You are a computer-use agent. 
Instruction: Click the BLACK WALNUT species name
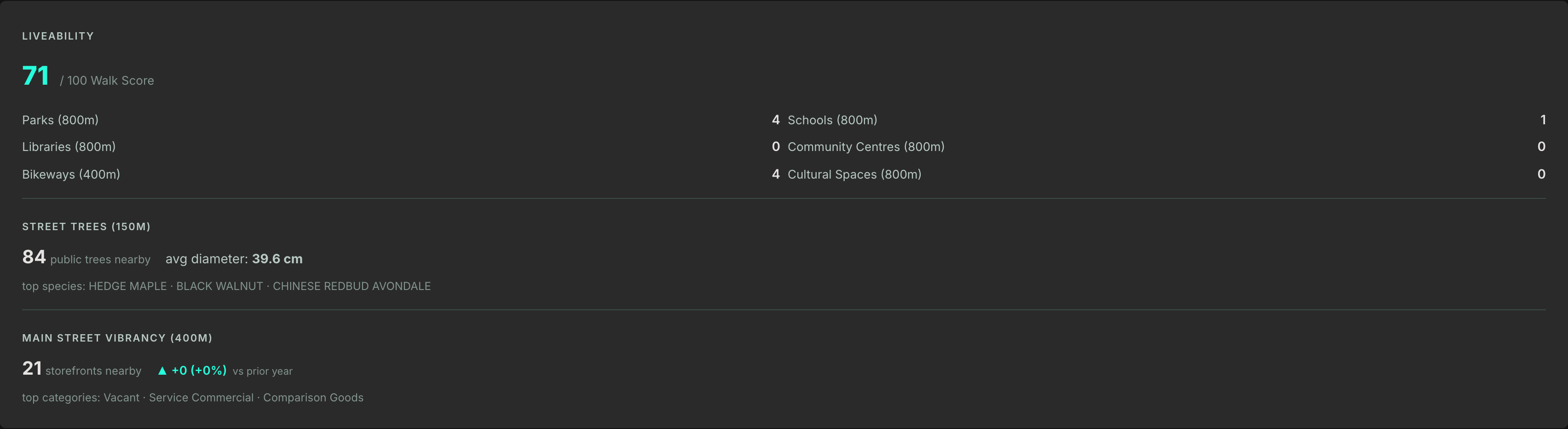(220, 286)
